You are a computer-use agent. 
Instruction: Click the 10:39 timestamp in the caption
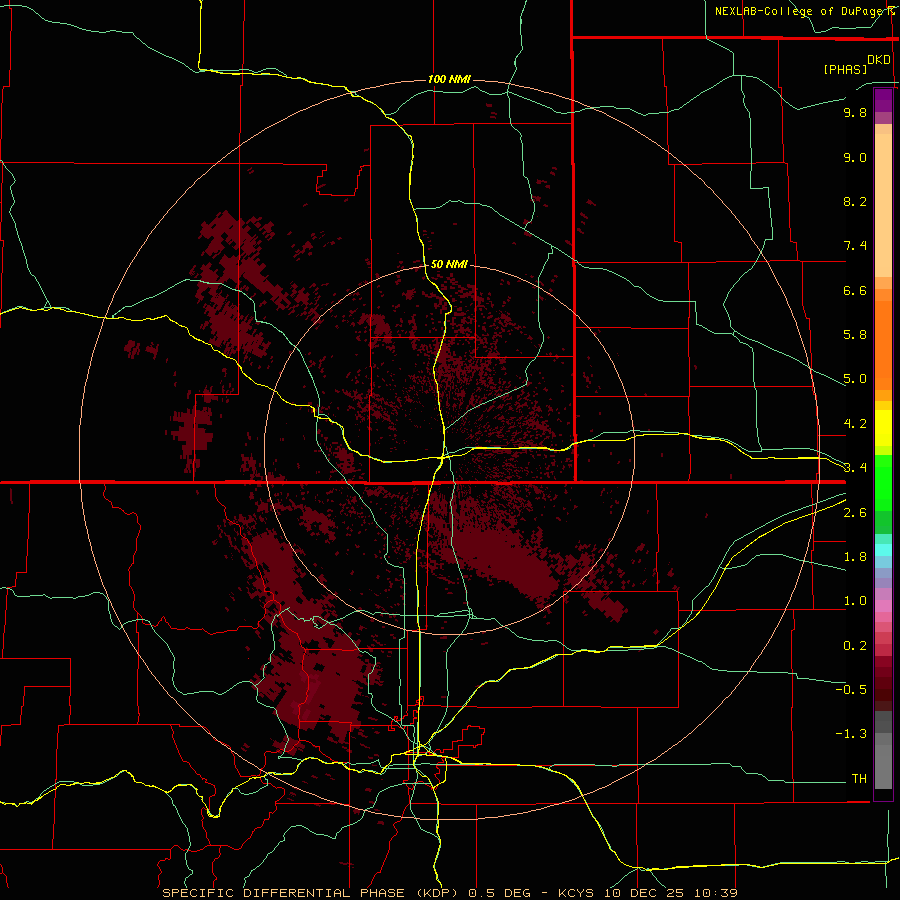click(x=715, y=893)
